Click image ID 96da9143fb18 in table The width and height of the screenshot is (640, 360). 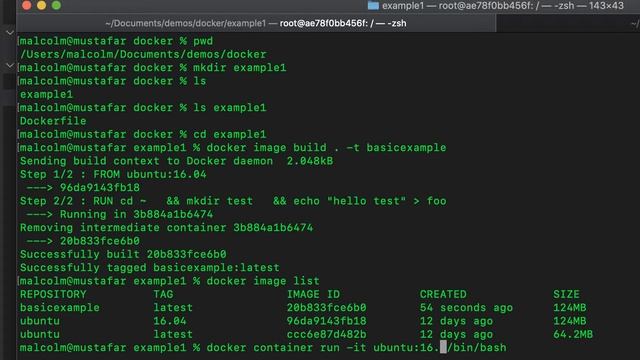[327, 321]
